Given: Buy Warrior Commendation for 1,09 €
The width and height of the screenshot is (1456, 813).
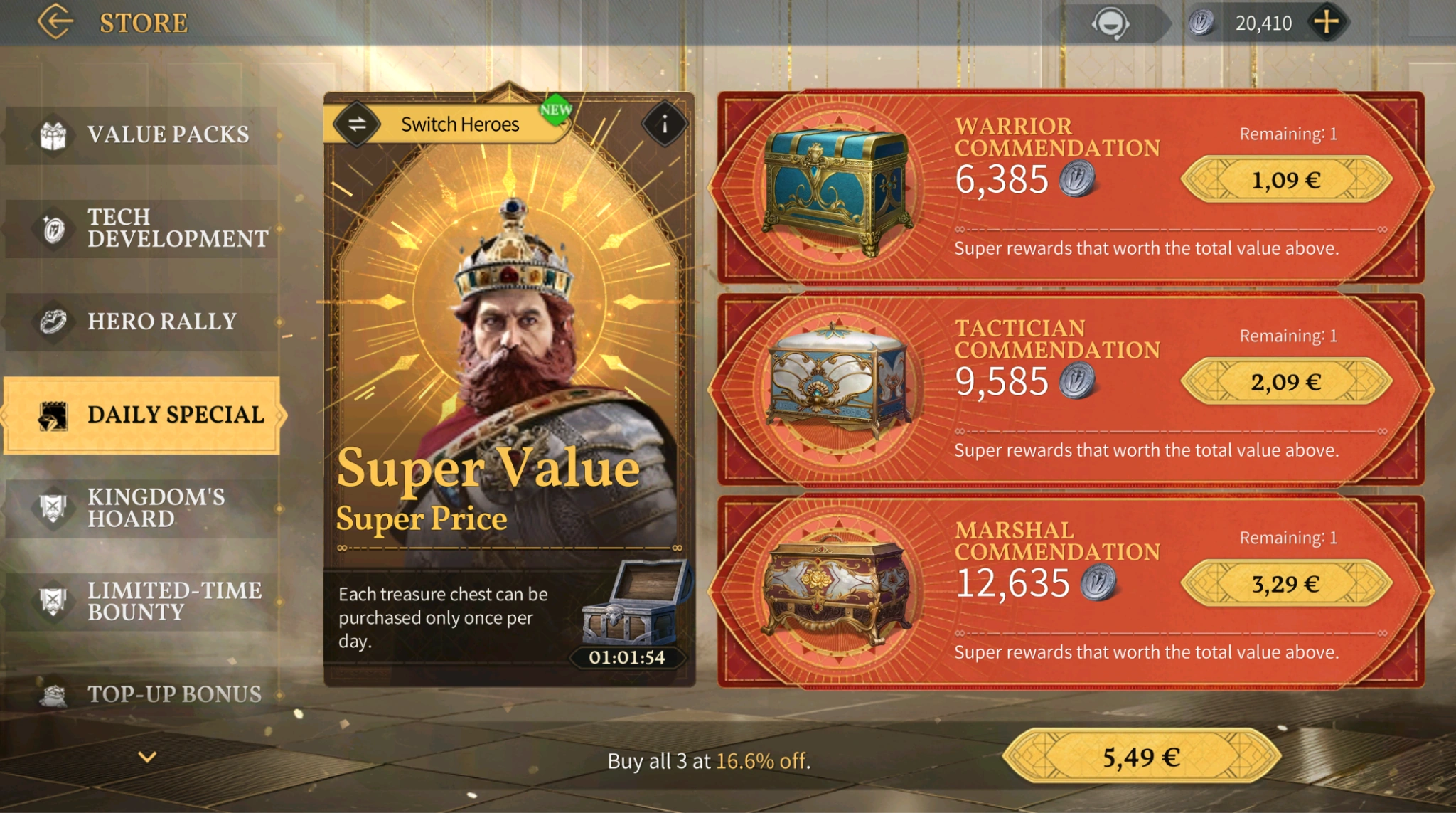Looking at the screenshot, I should pos(1286,180).
